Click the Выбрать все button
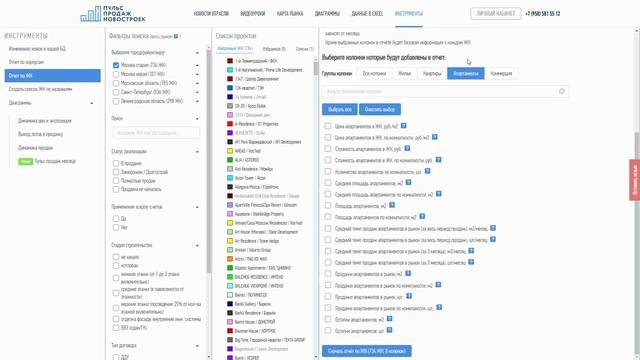 340,109
